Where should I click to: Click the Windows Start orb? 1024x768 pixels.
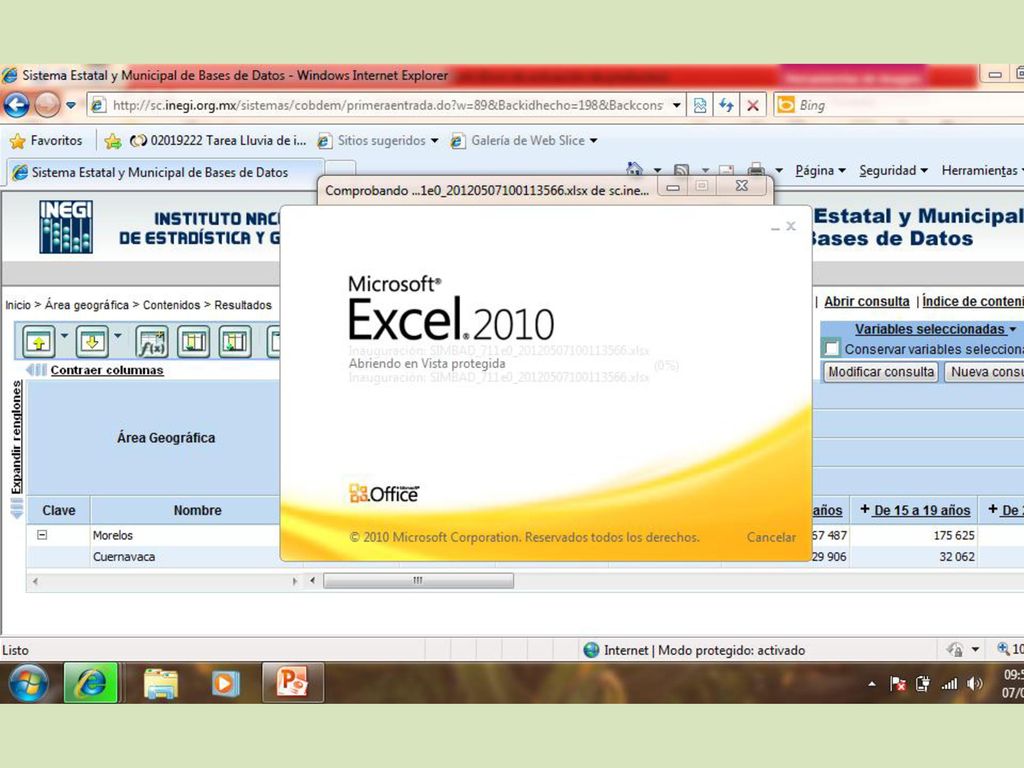click(27, 683)
